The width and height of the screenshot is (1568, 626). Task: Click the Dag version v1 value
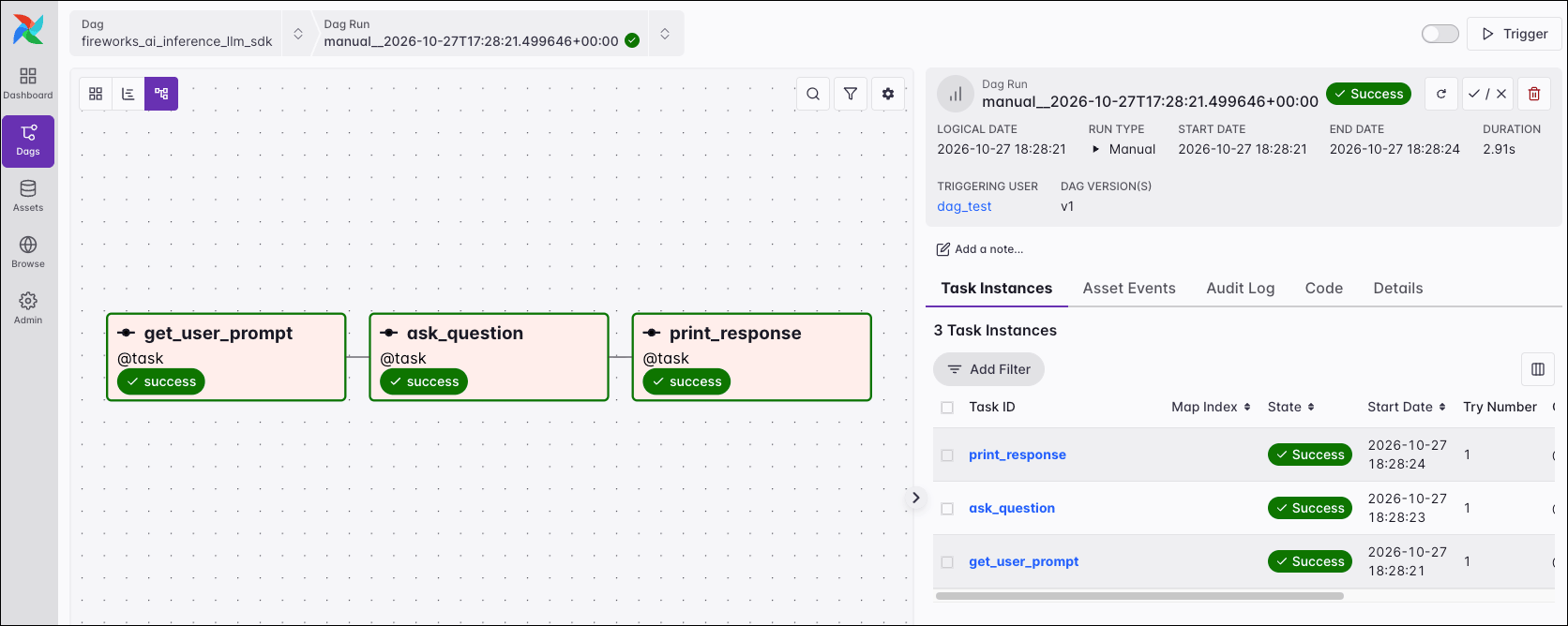pos(1067,206)
